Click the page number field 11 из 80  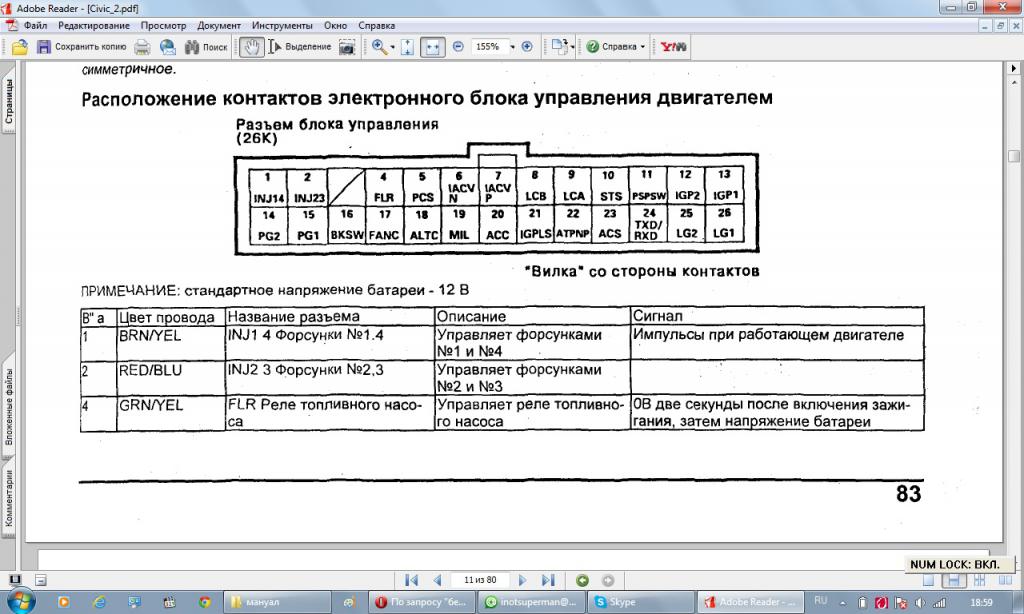[x=480, y=580]
